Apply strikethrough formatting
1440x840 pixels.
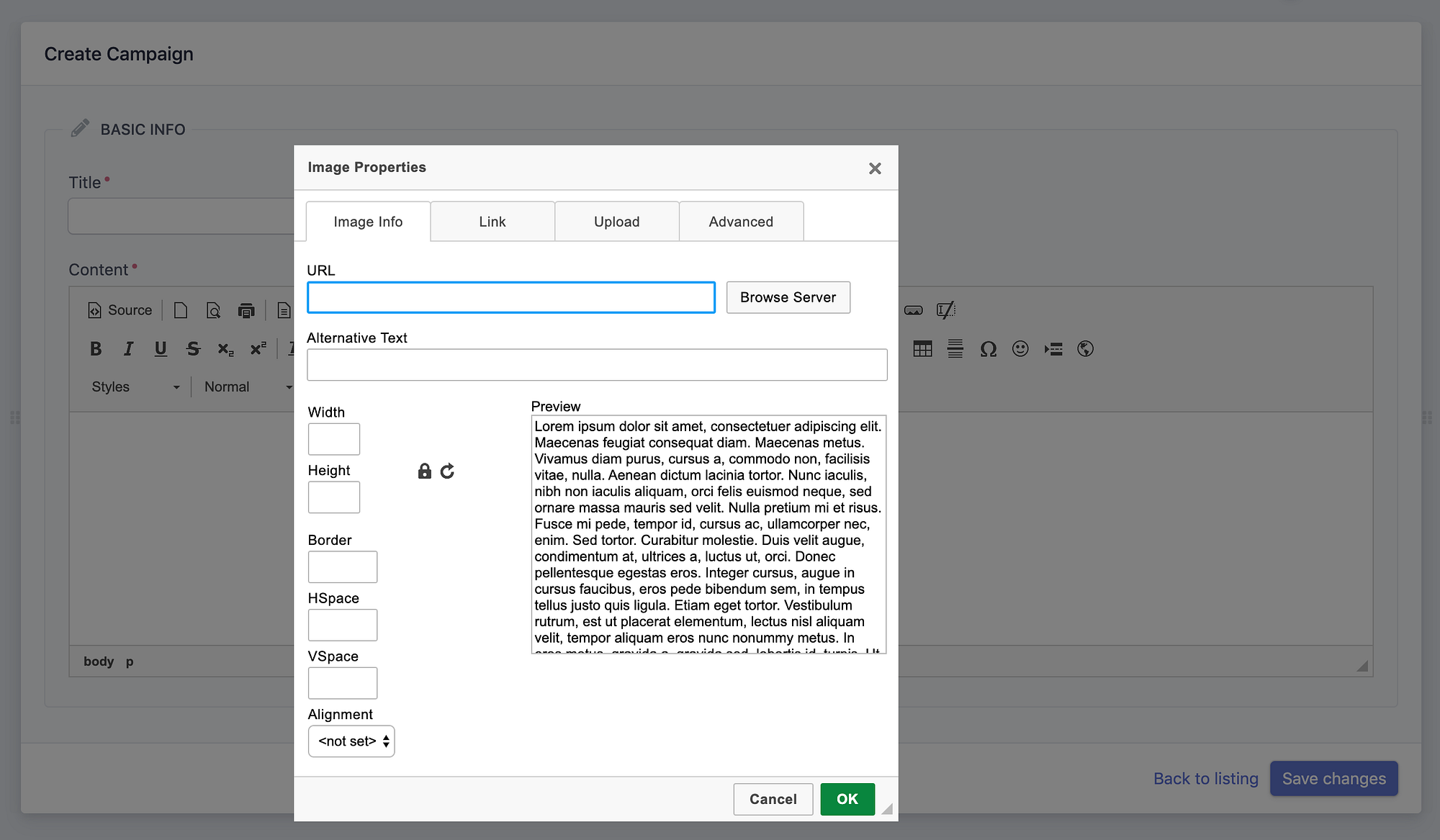pyautogui.click(x=193, y=348)
